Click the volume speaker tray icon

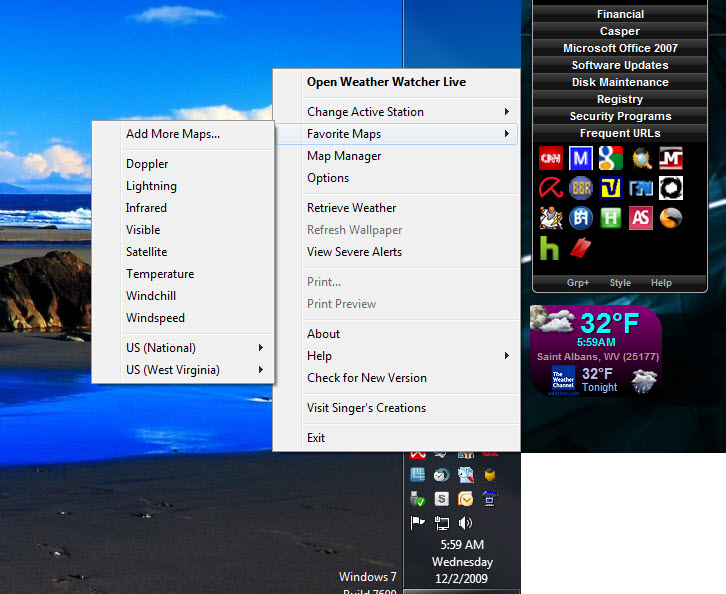(x=466, y=523)
